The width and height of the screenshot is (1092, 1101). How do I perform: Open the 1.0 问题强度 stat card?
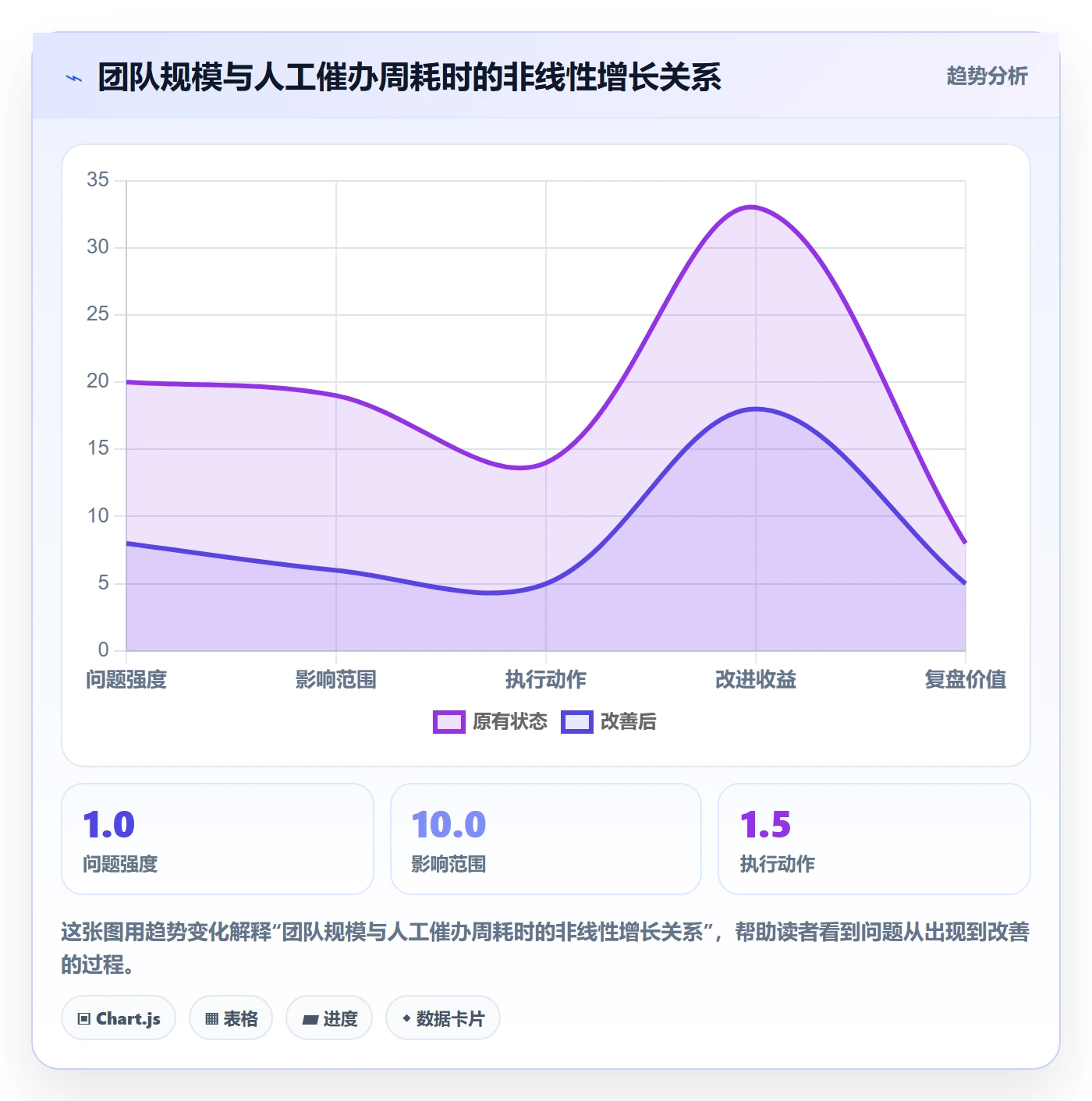218,839
